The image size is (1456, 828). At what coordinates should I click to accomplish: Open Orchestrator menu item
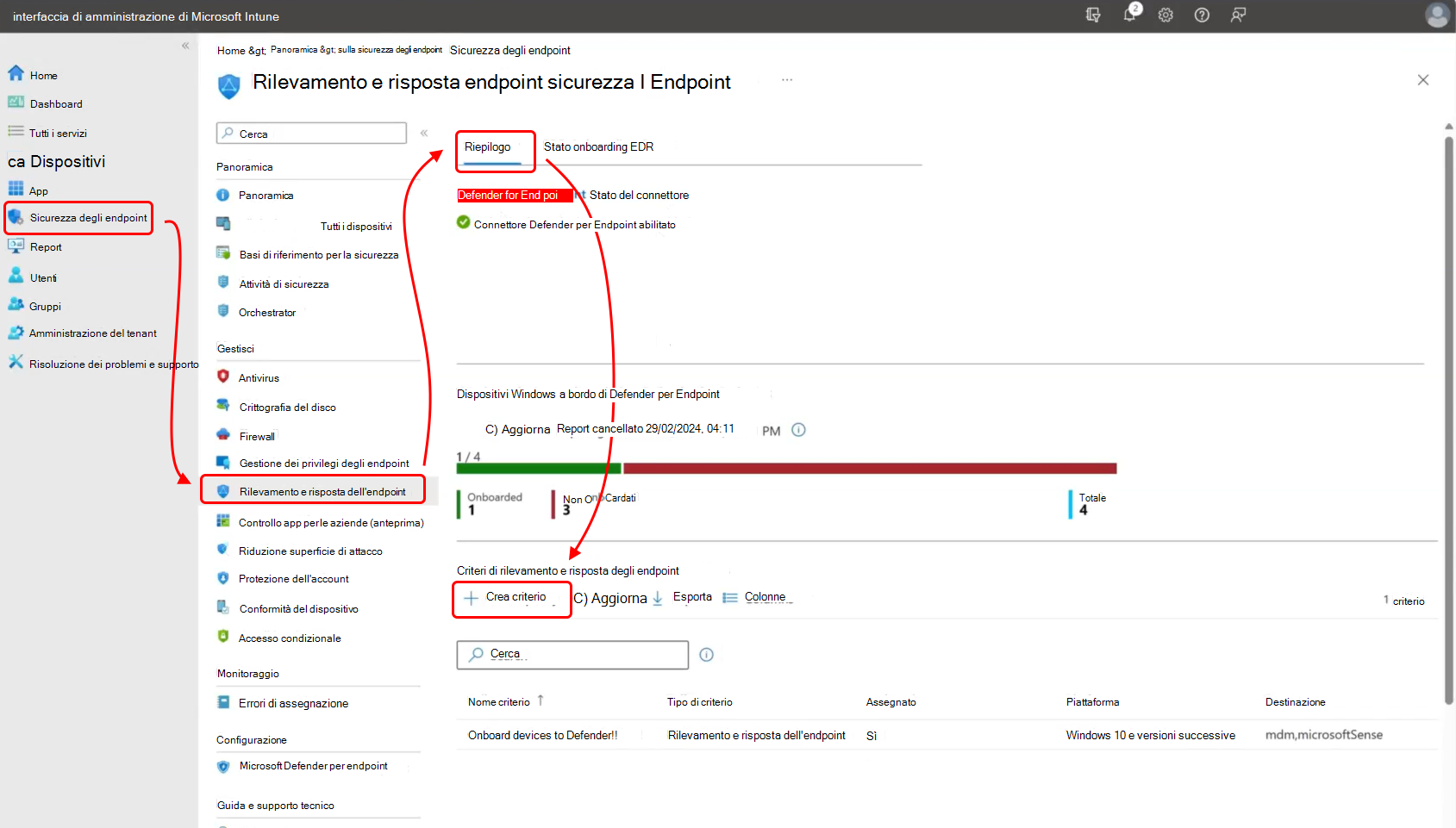click(x=267, y=313)
